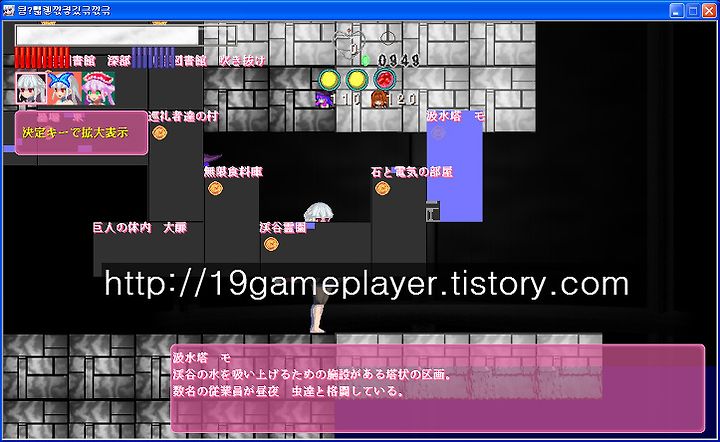
Task: Click the 決定キーで拡大表示 hint box
Action: coord(81,133)
